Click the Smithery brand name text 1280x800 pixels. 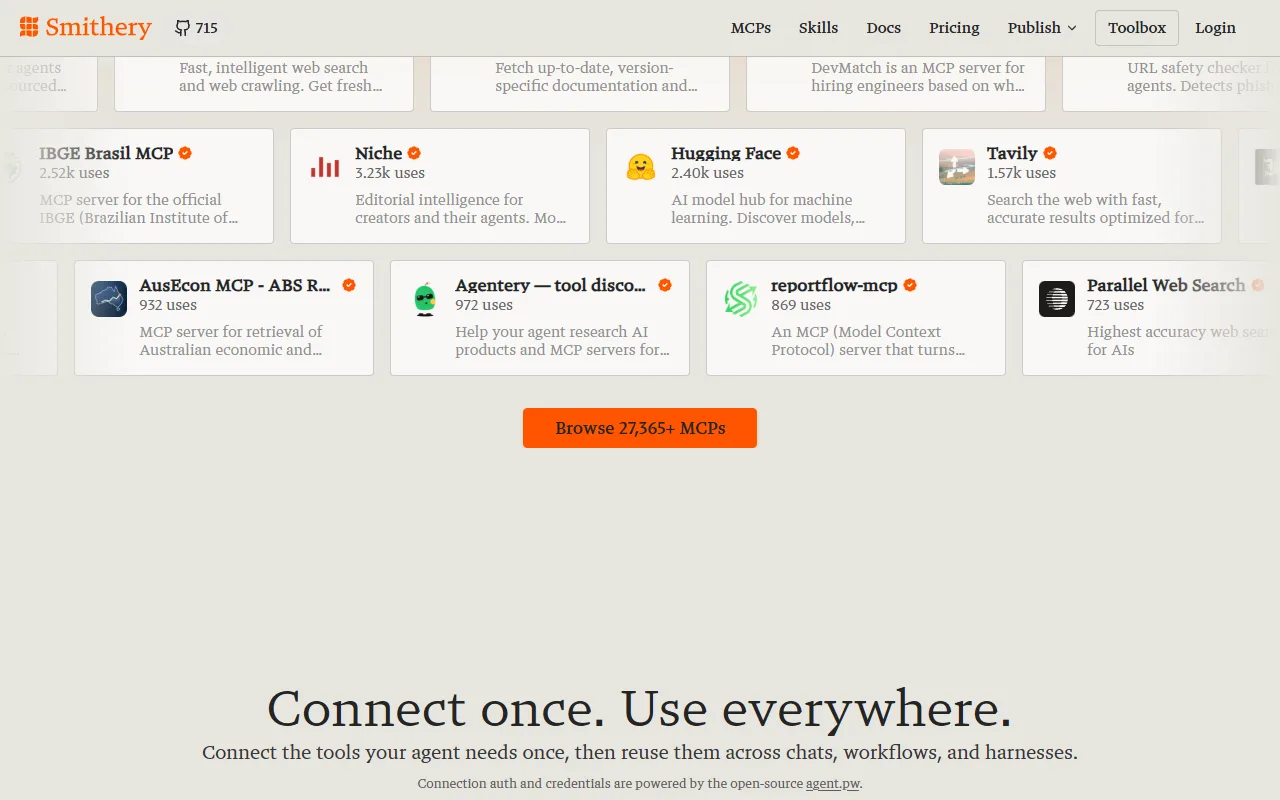click(x=98, y=27)
